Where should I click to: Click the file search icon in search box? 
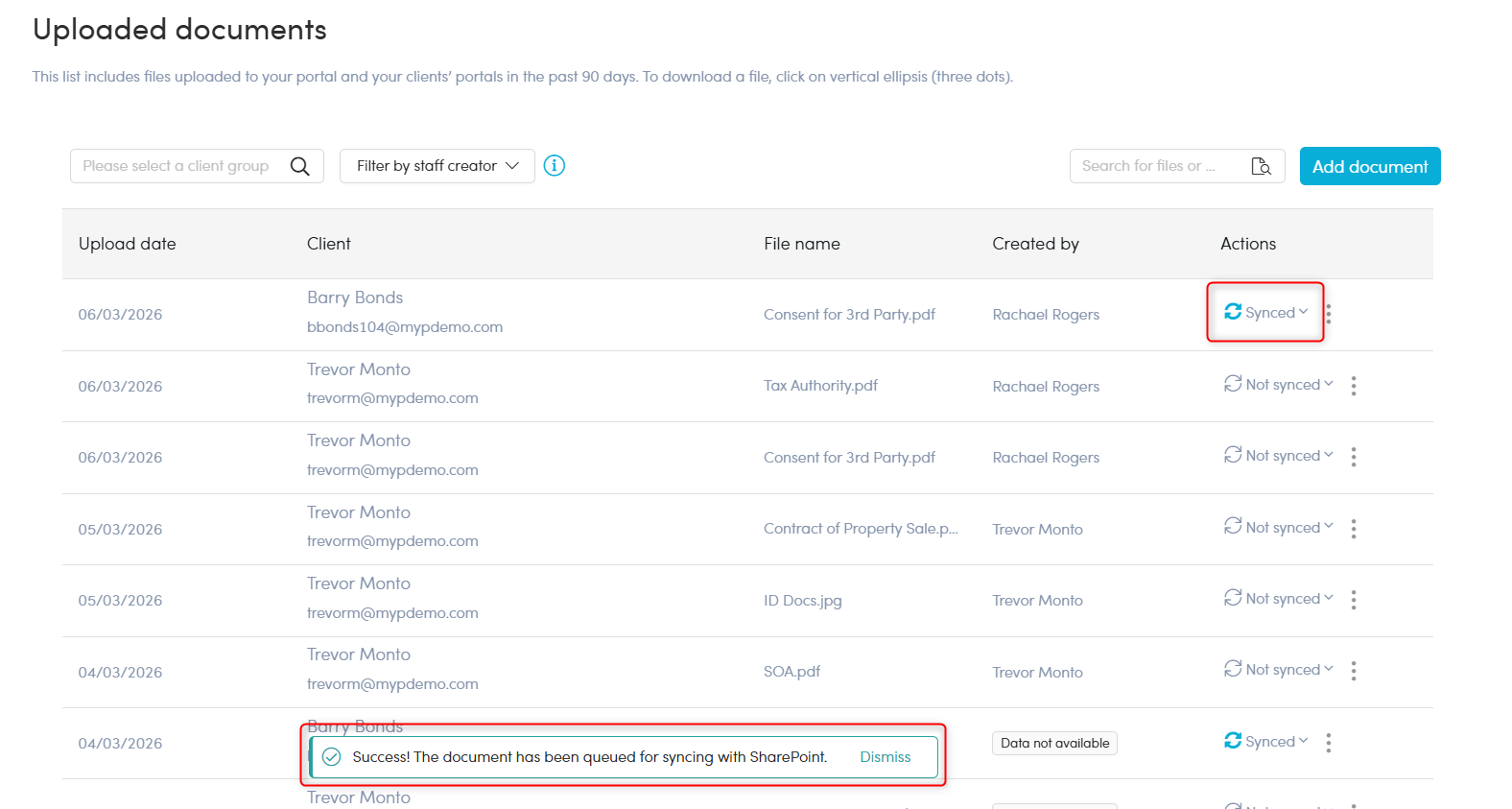[x=1261, y=166]
